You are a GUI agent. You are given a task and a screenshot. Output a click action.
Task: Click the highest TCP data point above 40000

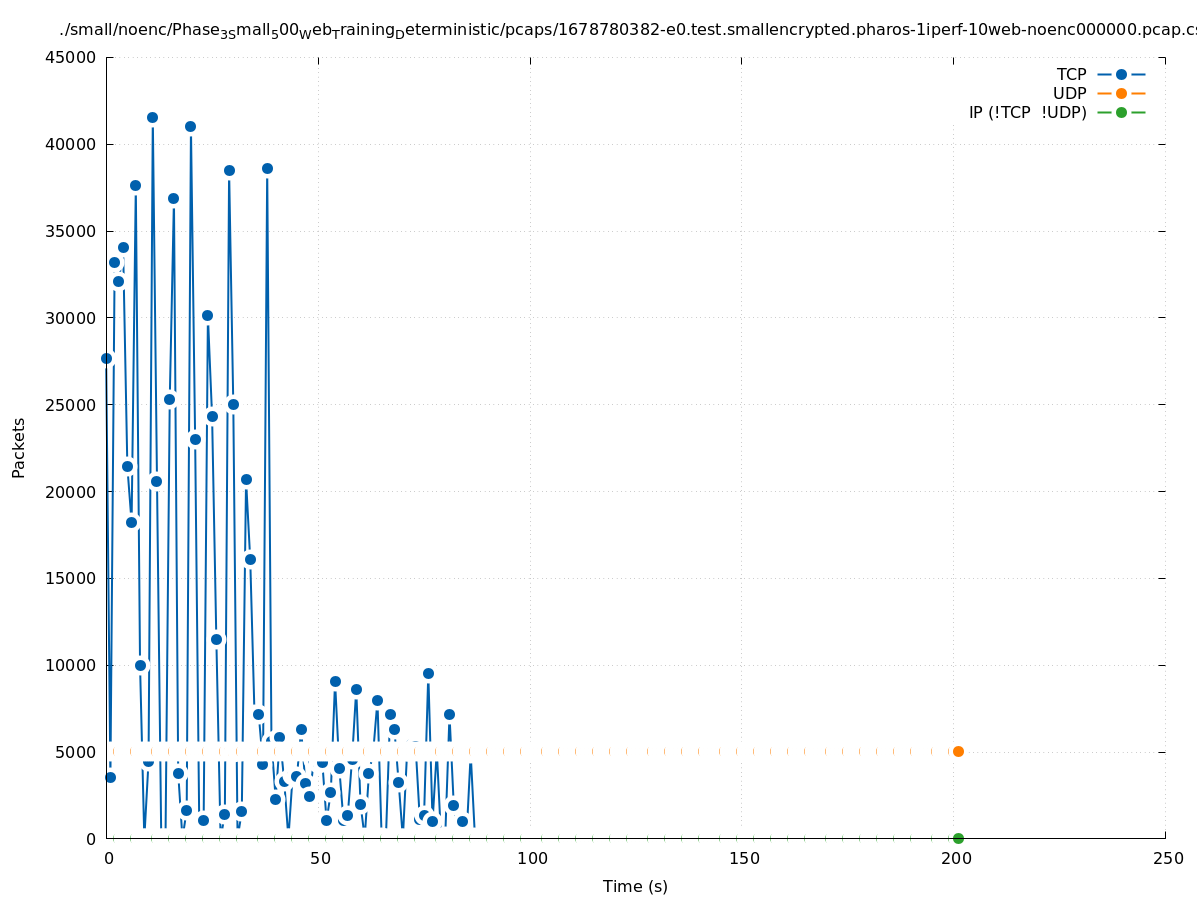click(x=152, y=117)
